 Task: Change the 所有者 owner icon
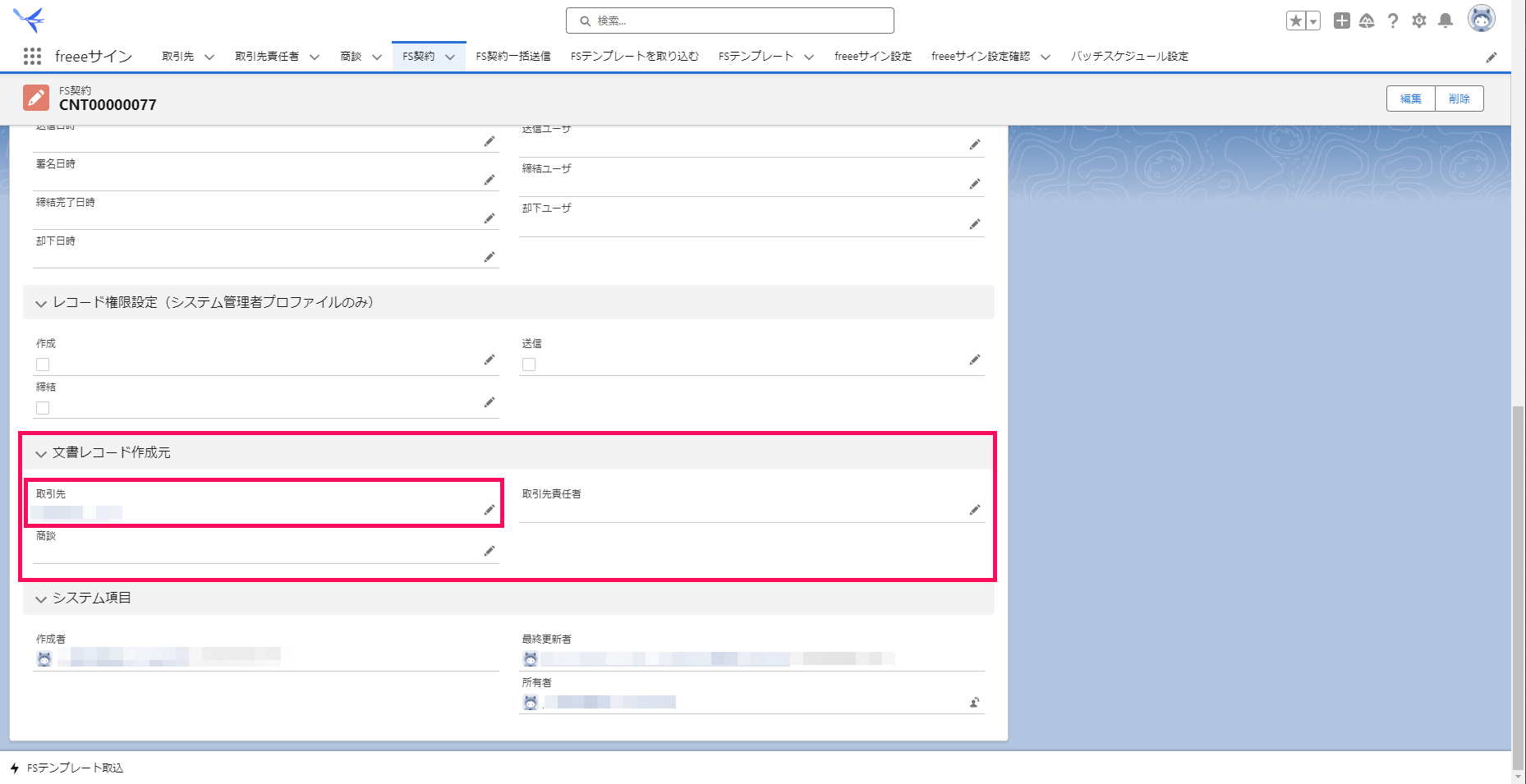(x=975, y=702)
